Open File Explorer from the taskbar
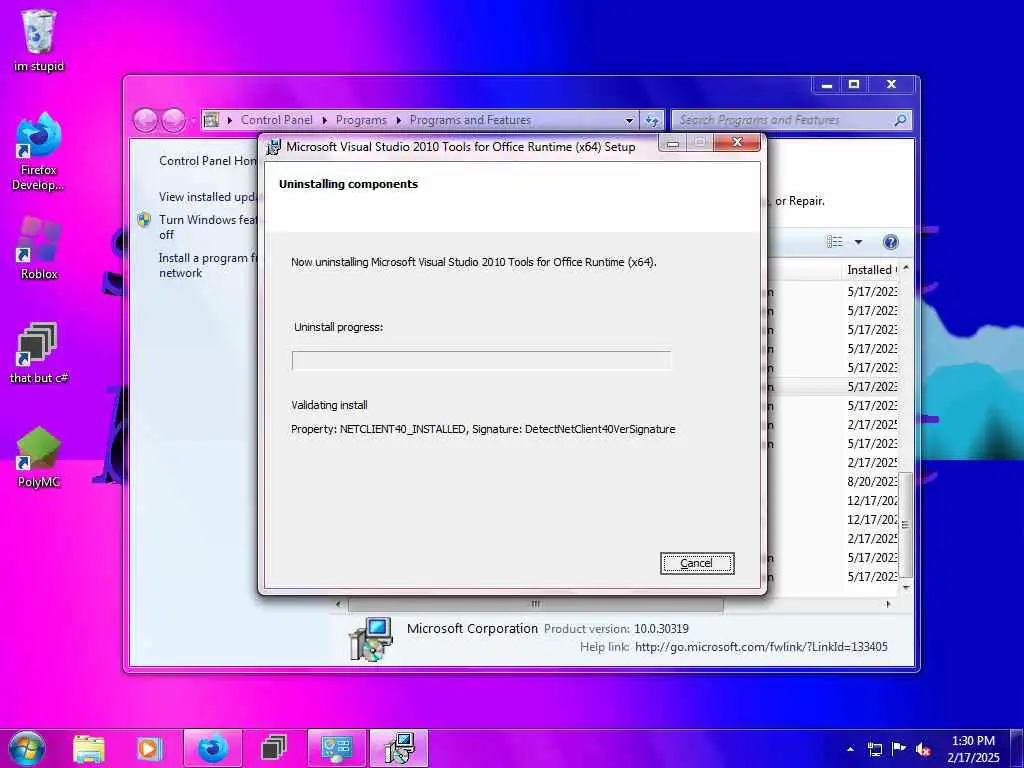Image resolution: width=1024 pixels, height=768 pixels. click(89, 748)
